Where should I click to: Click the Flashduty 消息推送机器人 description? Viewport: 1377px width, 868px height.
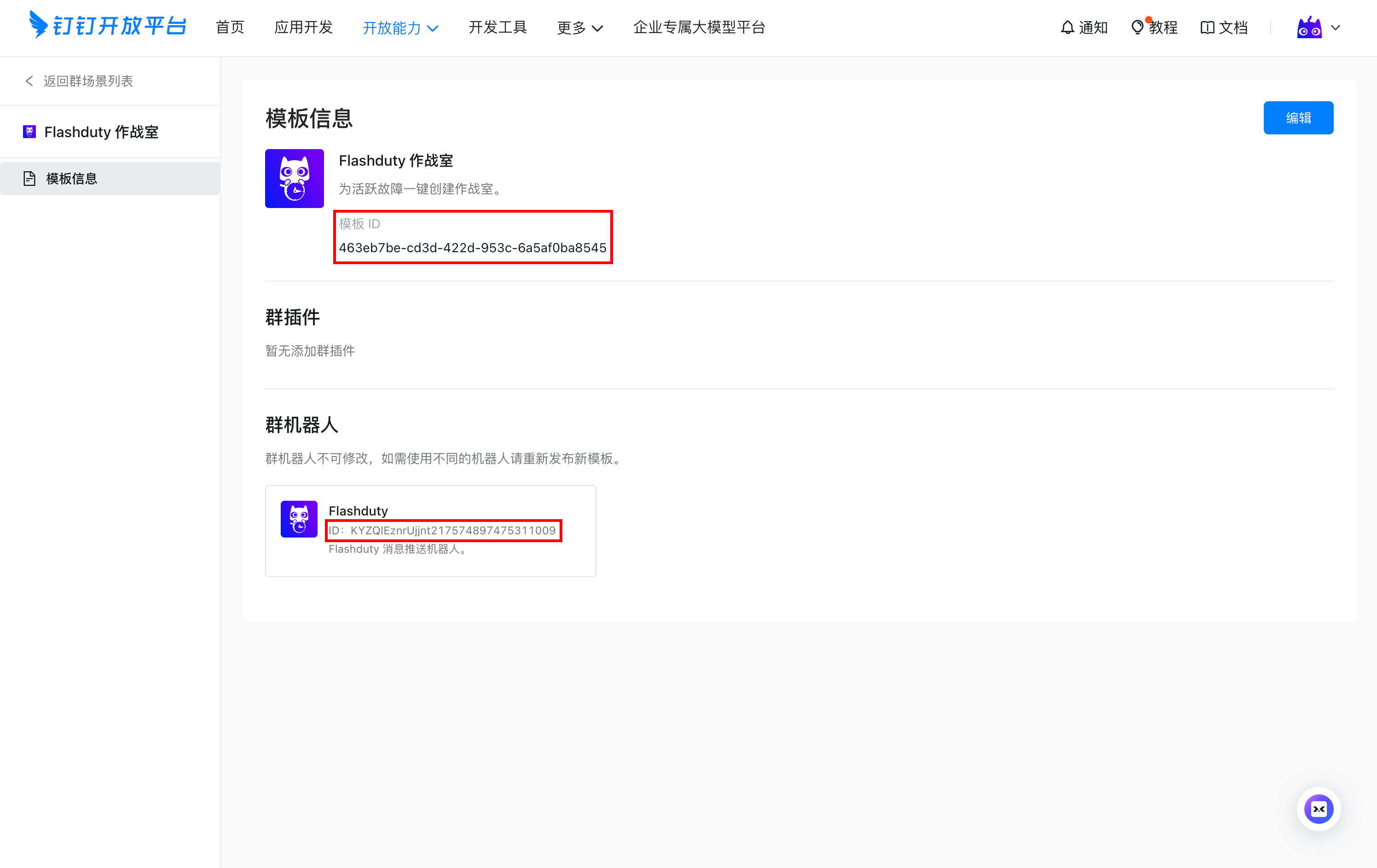pos(399,549)
